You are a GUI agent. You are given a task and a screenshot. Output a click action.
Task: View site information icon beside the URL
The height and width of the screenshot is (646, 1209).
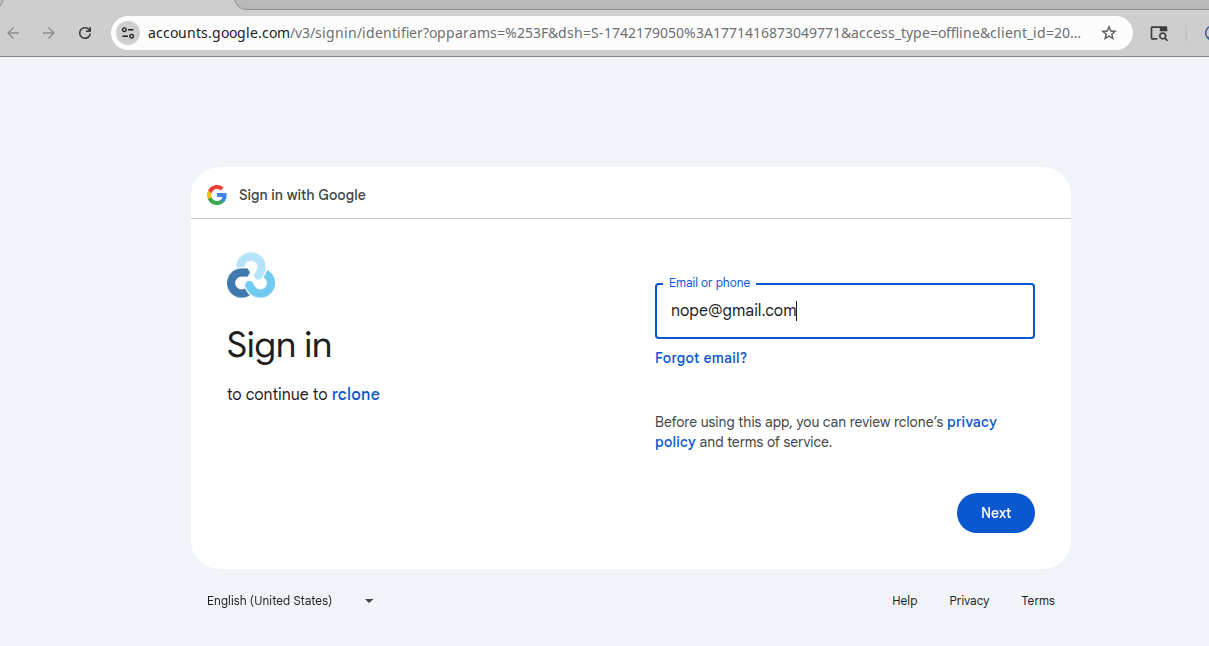127,33
